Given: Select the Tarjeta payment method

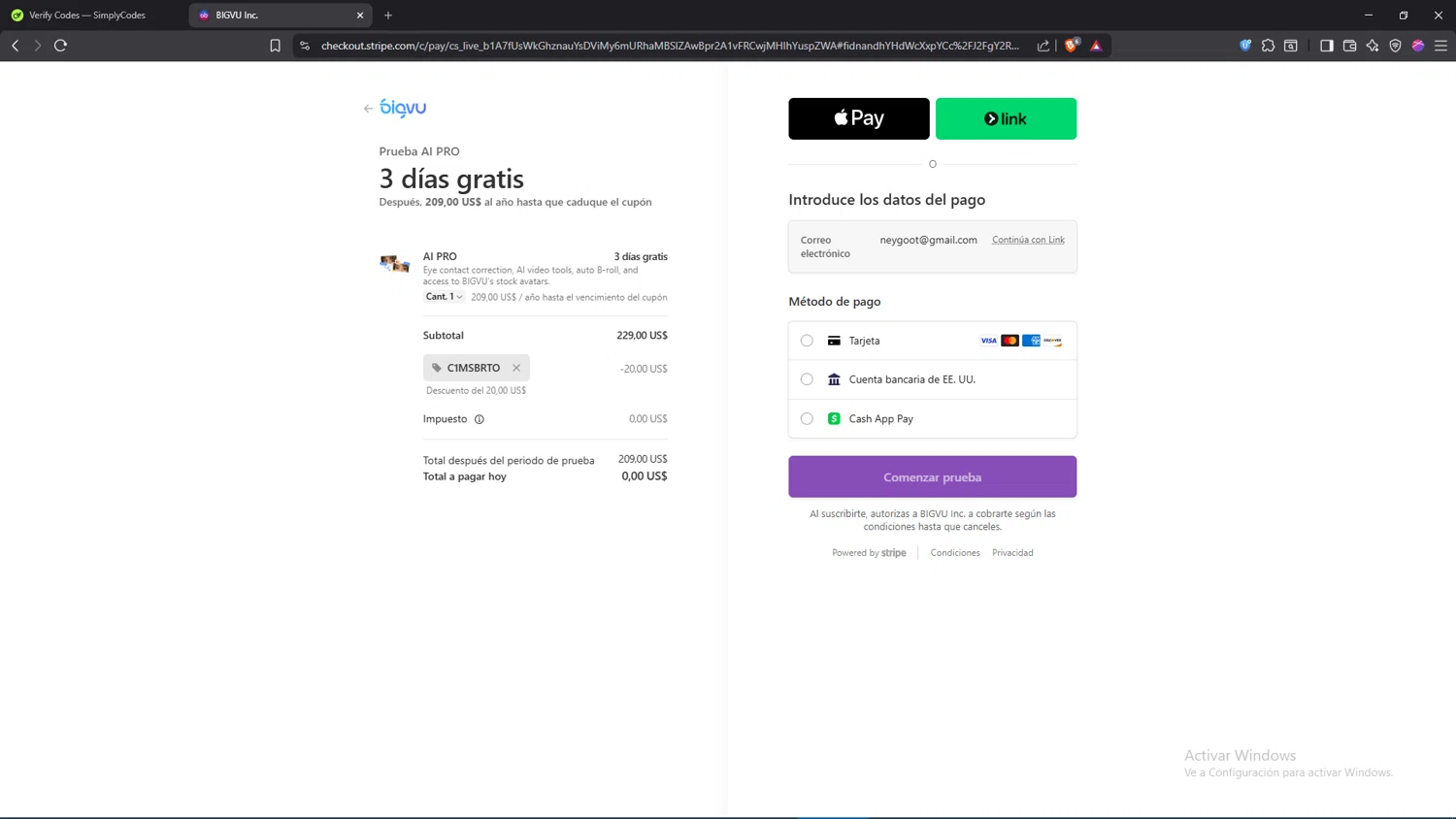Looking at the screenshot, I should point(807,341).
